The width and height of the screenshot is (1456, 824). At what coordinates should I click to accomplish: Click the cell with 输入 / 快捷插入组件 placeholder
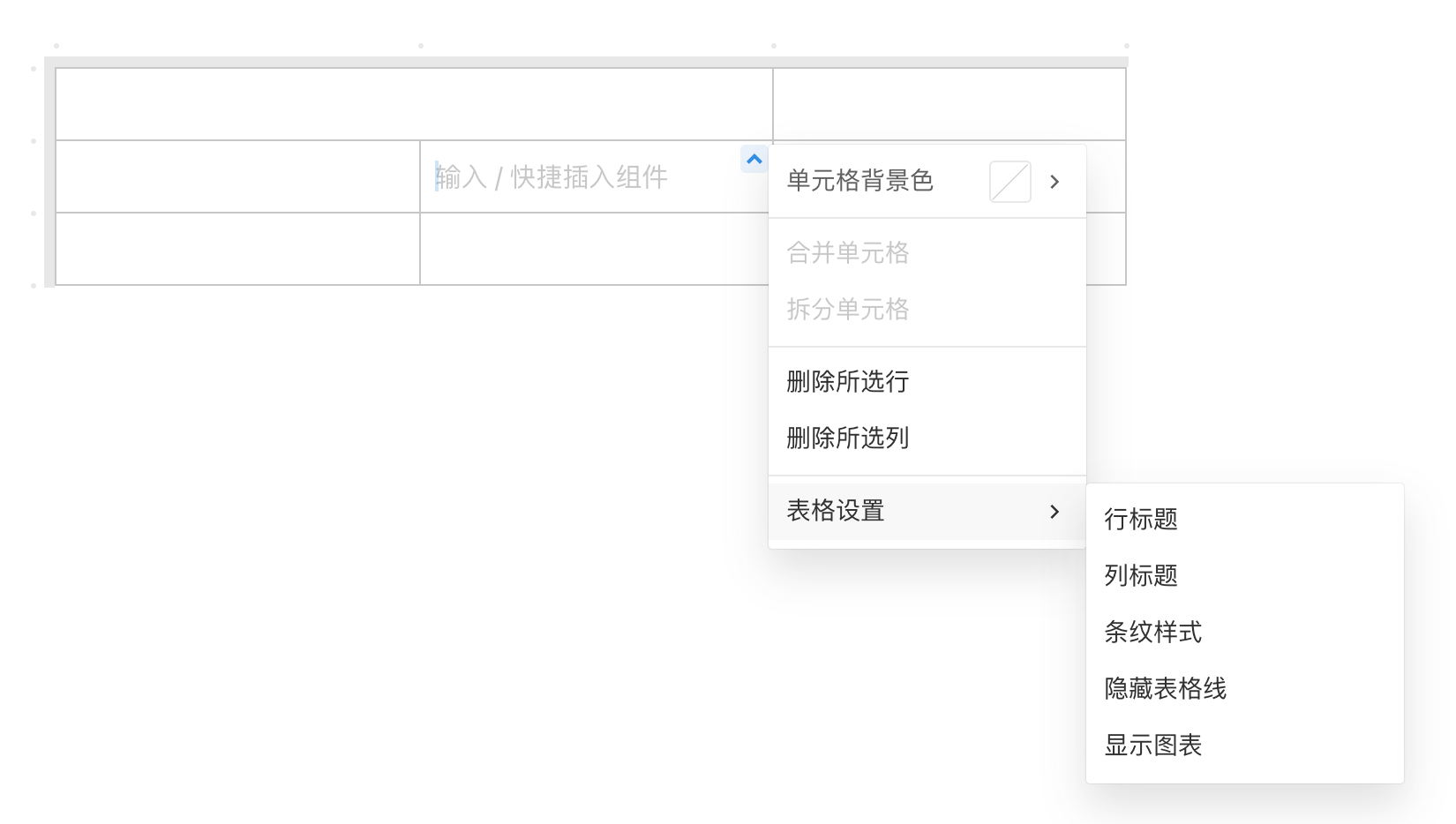(x=596, y=176)
